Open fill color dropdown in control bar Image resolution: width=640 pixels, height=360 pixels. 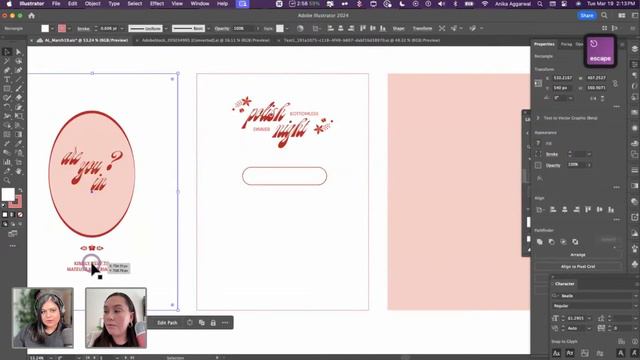point(52,29)
